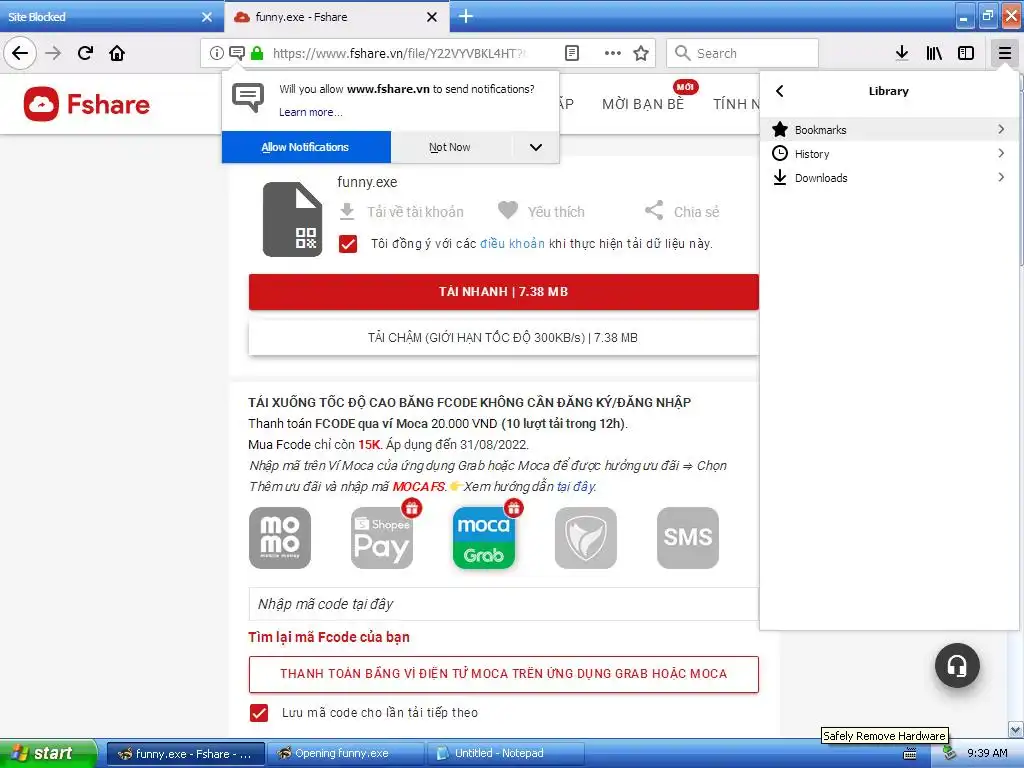Close the funny.exe - Fshare tab
Viewport: 1024px width, 768px height.
click(432, 17)
